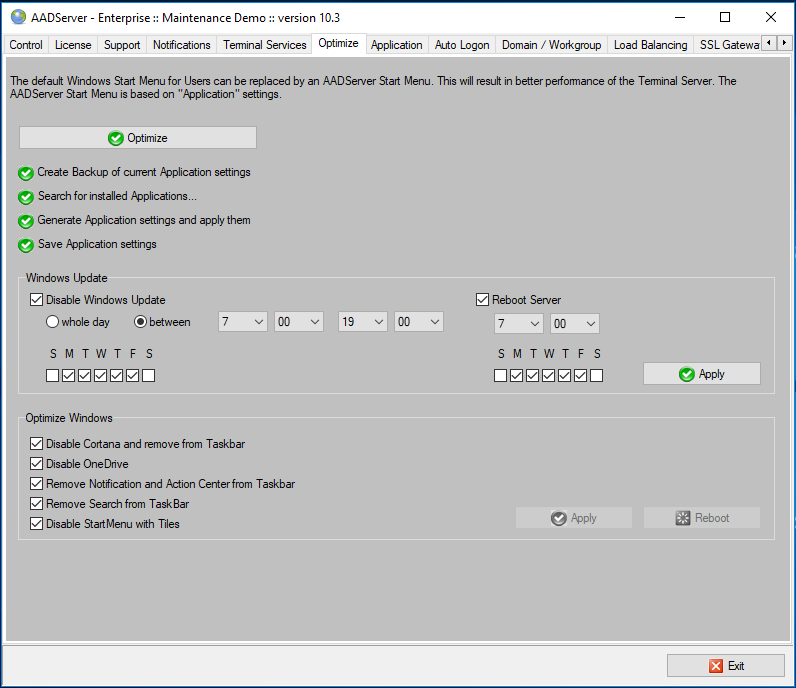Open Windows Update start hour dropdown showing 7
796x688 pixels.
[x=243, y=321]
